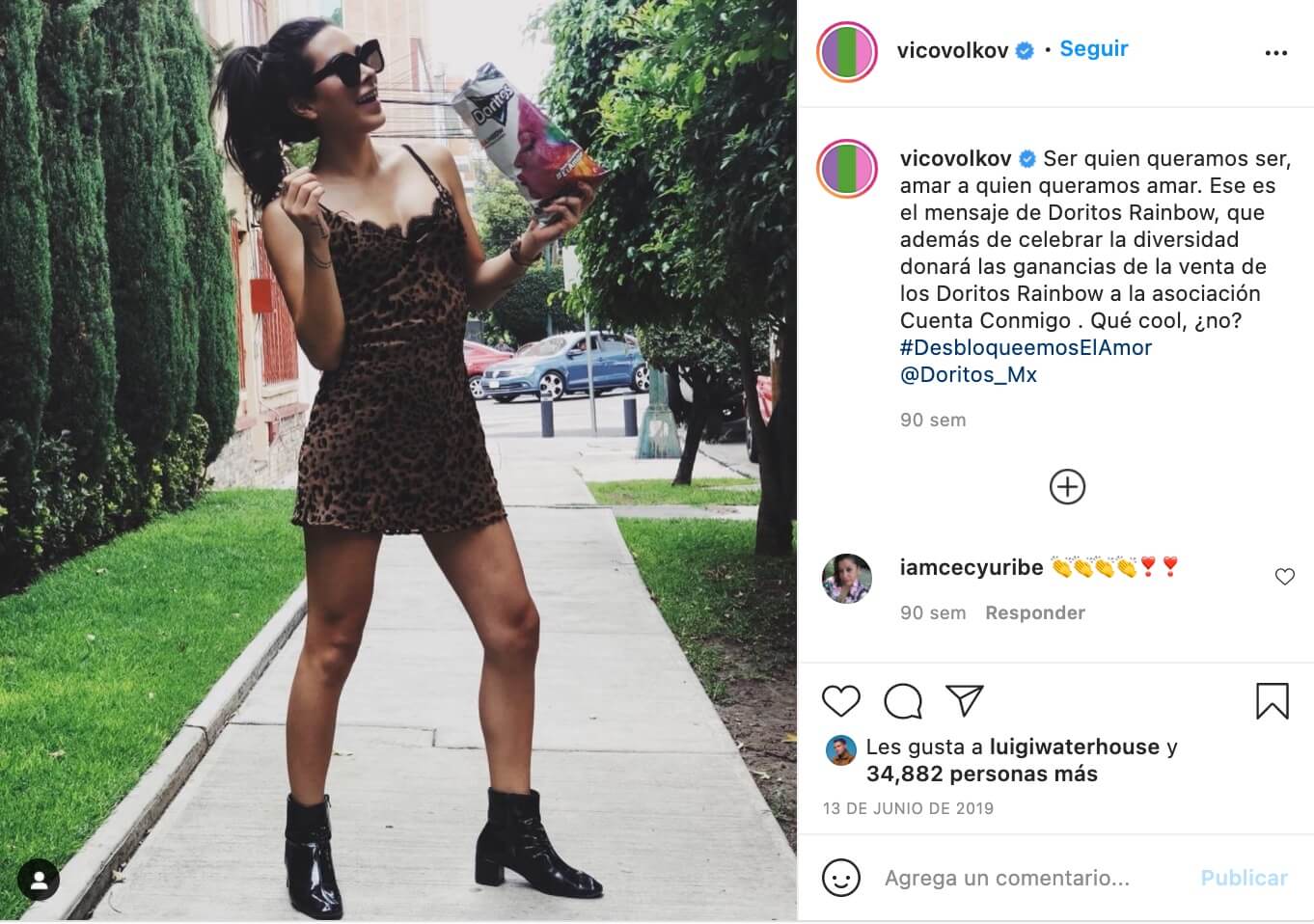Save post with bookmark icon
1314x924 pixels.
click(x=1272, y=701)
